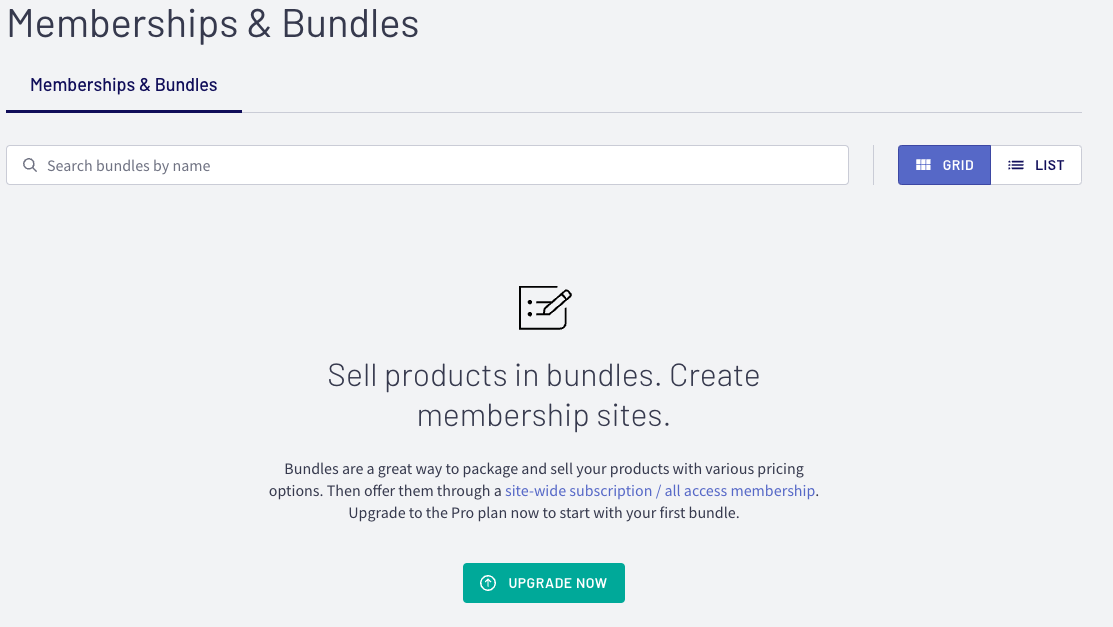Click the "GRID" text label
The height and width of the screenshot is (627, 1113).
(958, 166)
